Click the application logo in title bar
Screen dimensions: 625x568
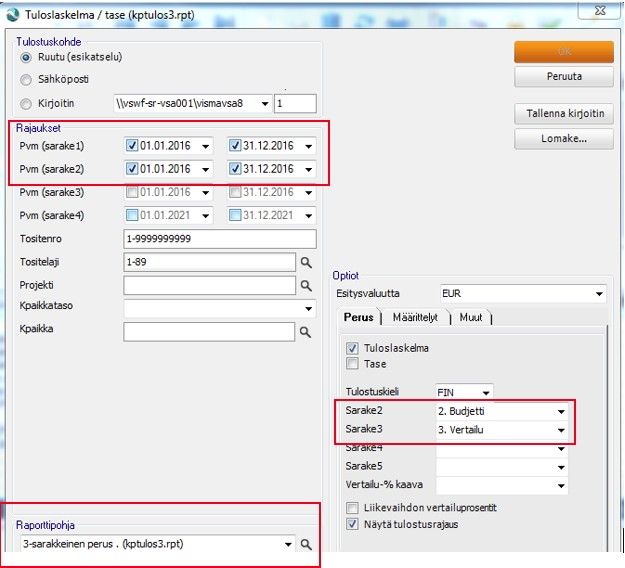point(13,15)
